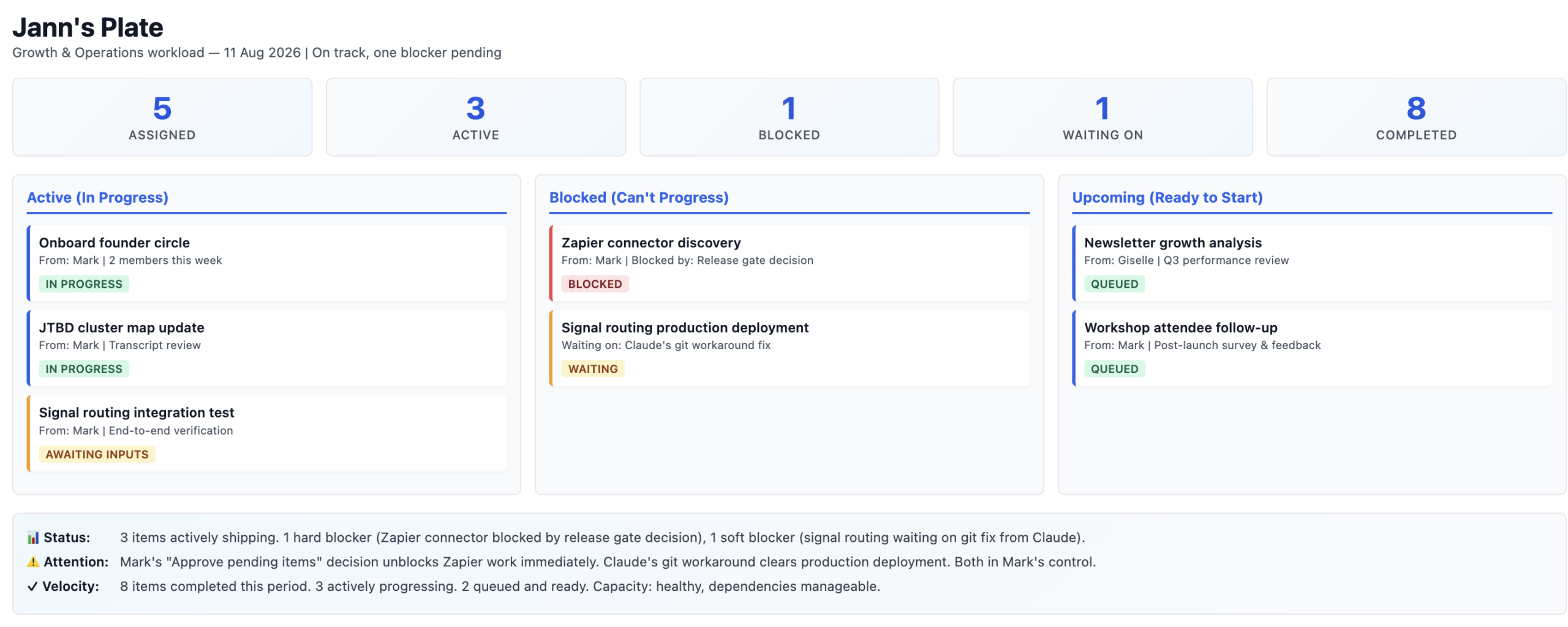Click the Blocked (Can't Progress) heading

pyautogui.click(x=639, y=198)
